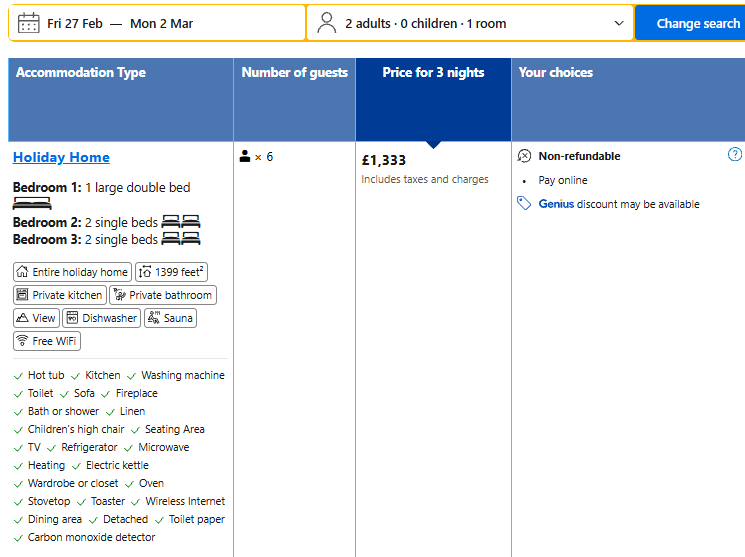This screenshot has height=557, width=745.
Task: Select the Price for 3 nights column header
Action: (433, 73)
